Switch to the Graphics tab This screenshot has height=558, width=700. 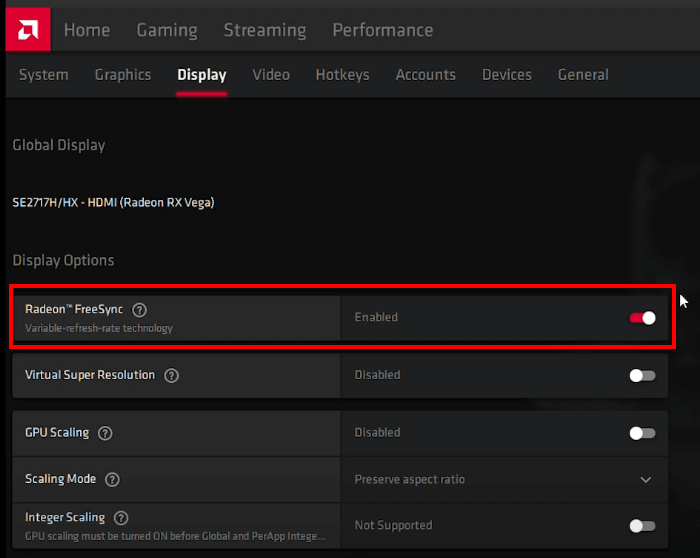coord(123,75)
